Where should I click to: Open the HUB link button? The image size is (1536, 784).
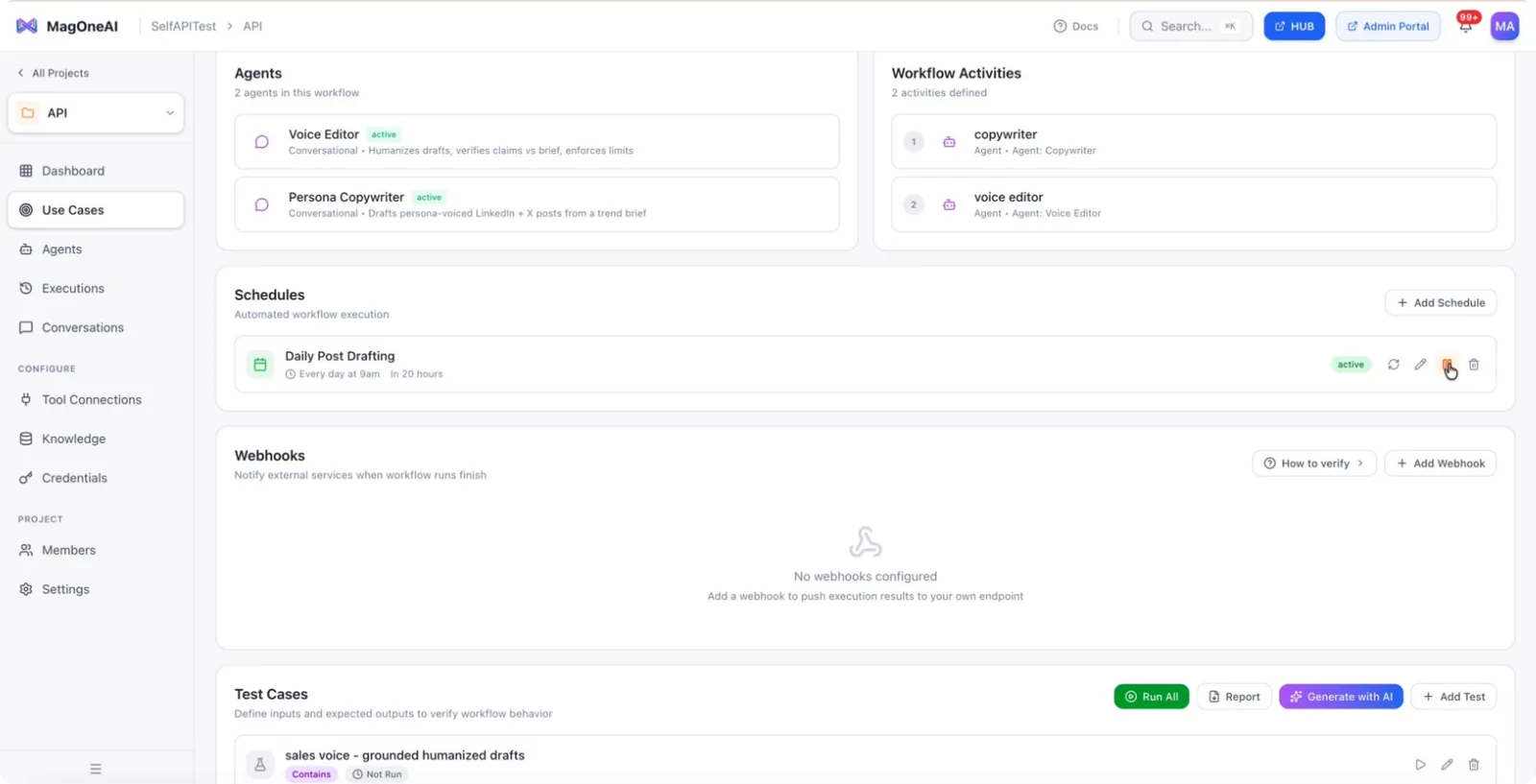pyautogui.click(x=1294, y=26)
